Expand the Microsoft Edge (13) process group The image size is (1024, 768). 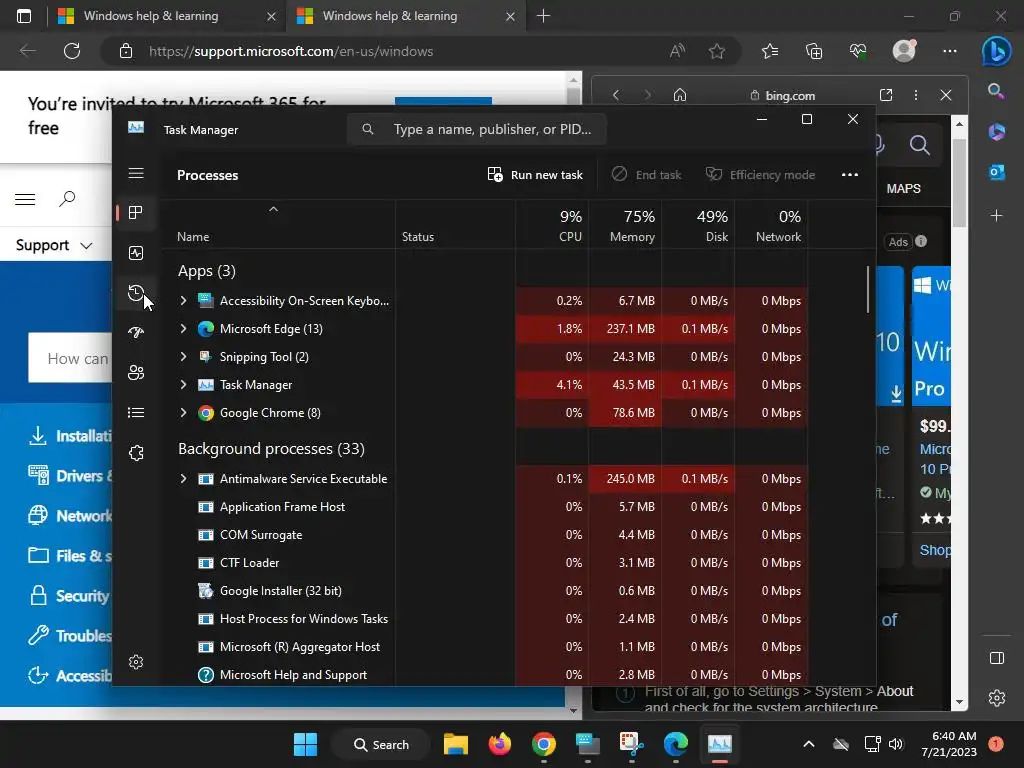(184, 328)
